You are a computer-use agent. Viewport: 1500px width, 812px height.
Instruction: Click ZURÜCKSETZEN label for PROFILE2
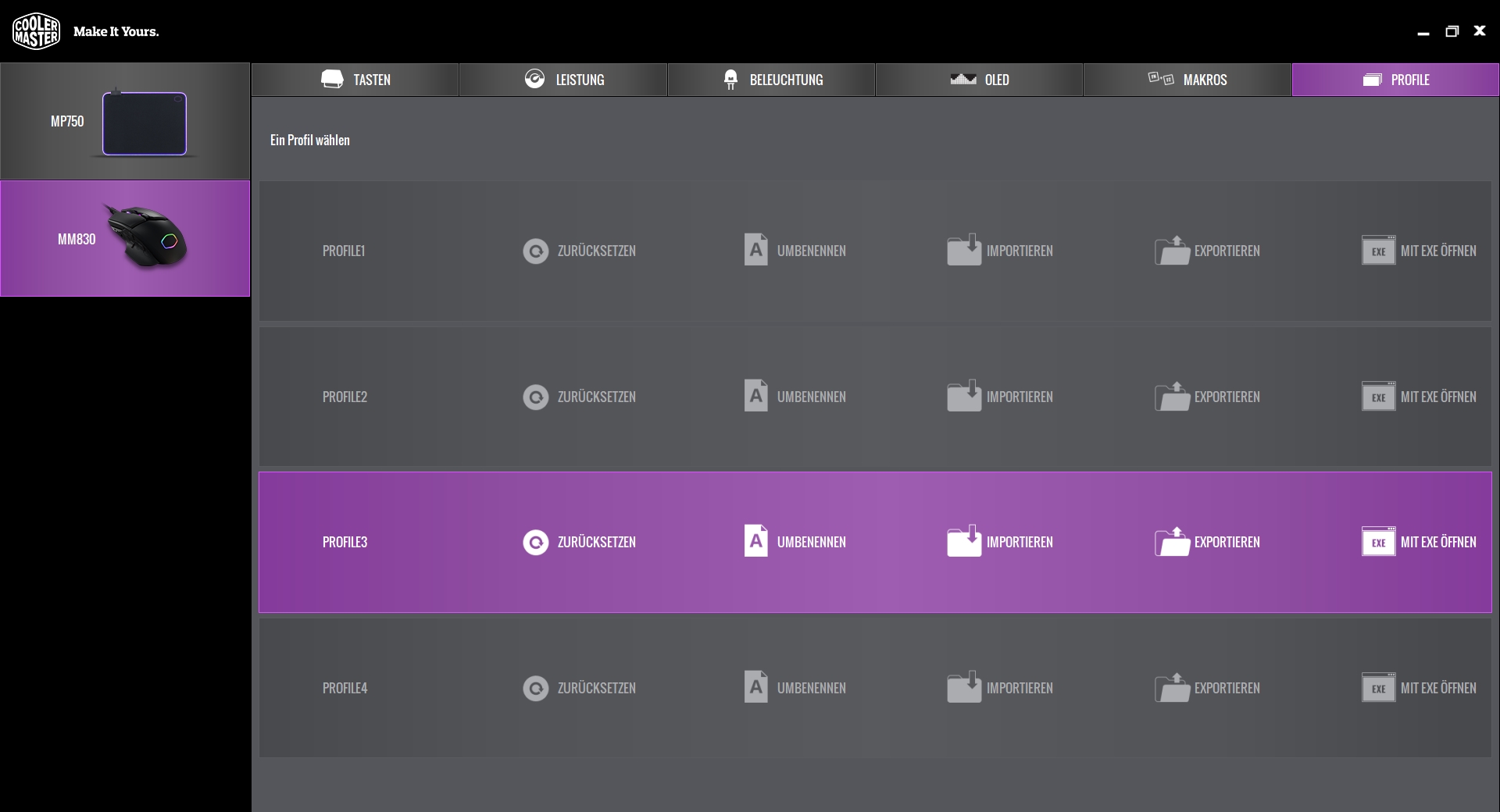pyautogui.click(x=596, y=397)
